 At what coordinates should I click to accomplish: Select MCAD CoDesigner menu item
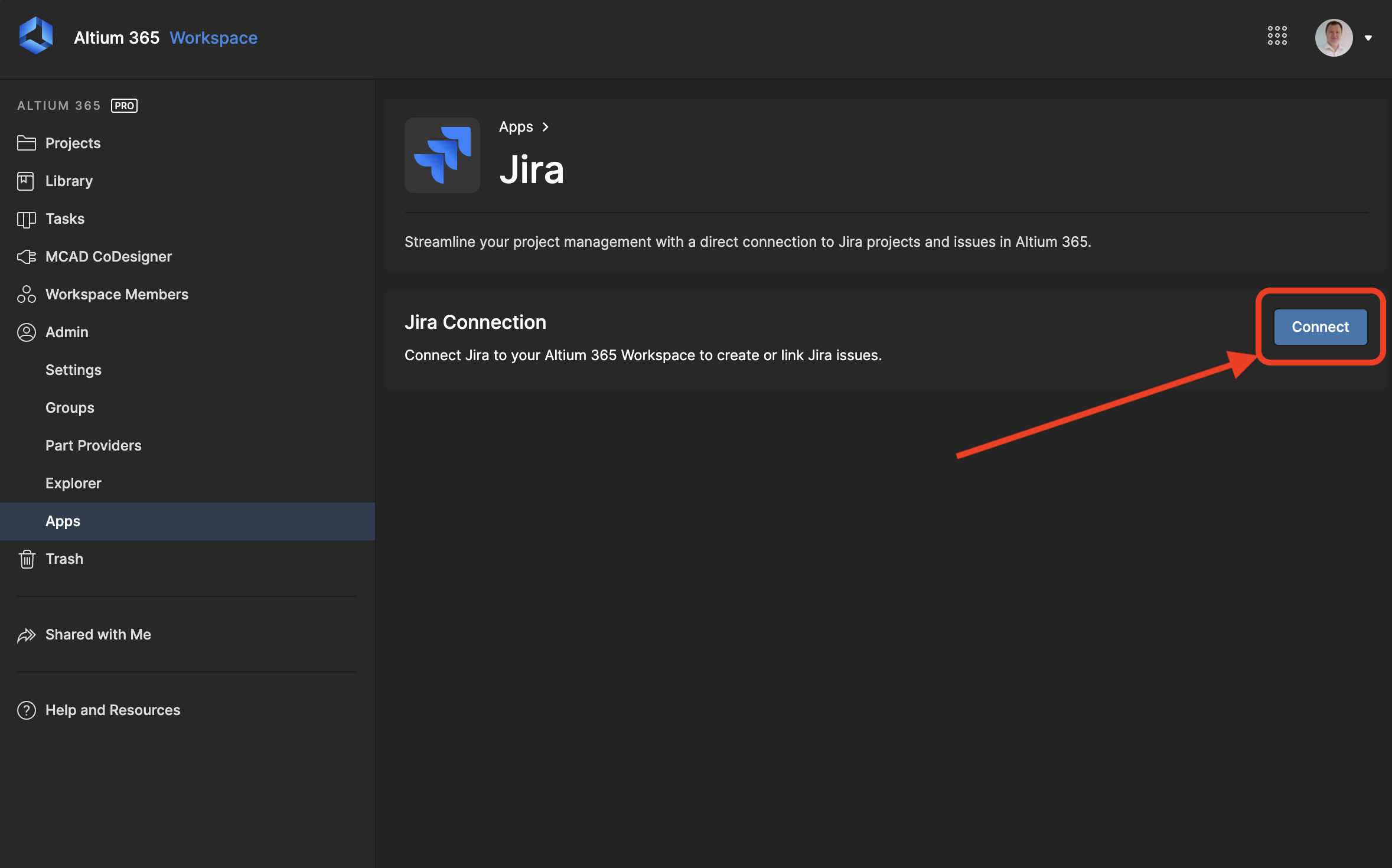[x=187, y=256]
